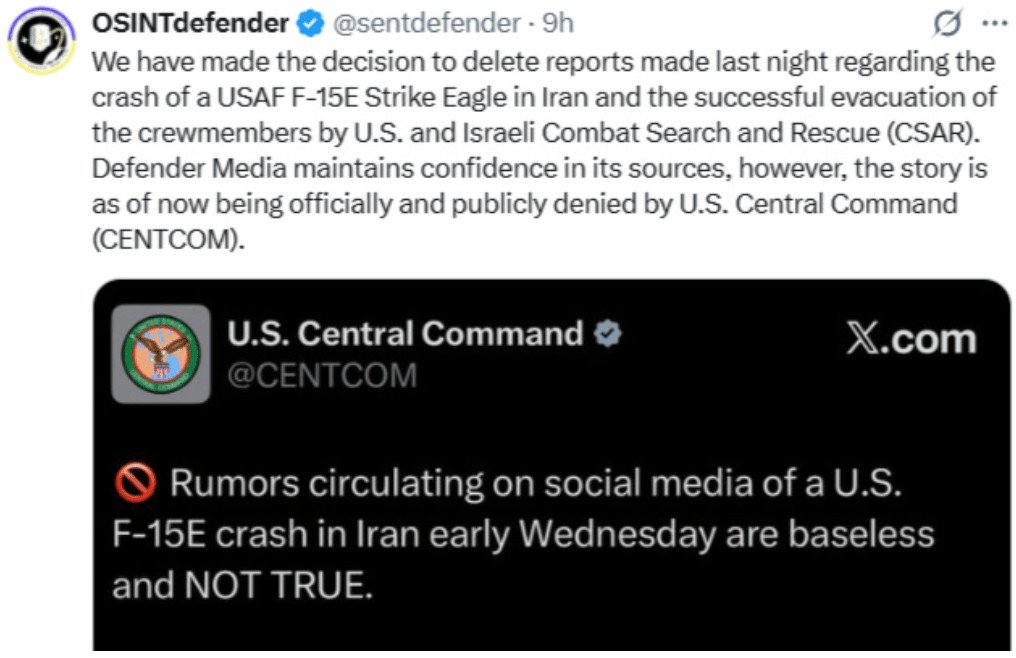Open the OSINTdefender display name link
The width and height of the screenshot is (1016, 658).
190,22
